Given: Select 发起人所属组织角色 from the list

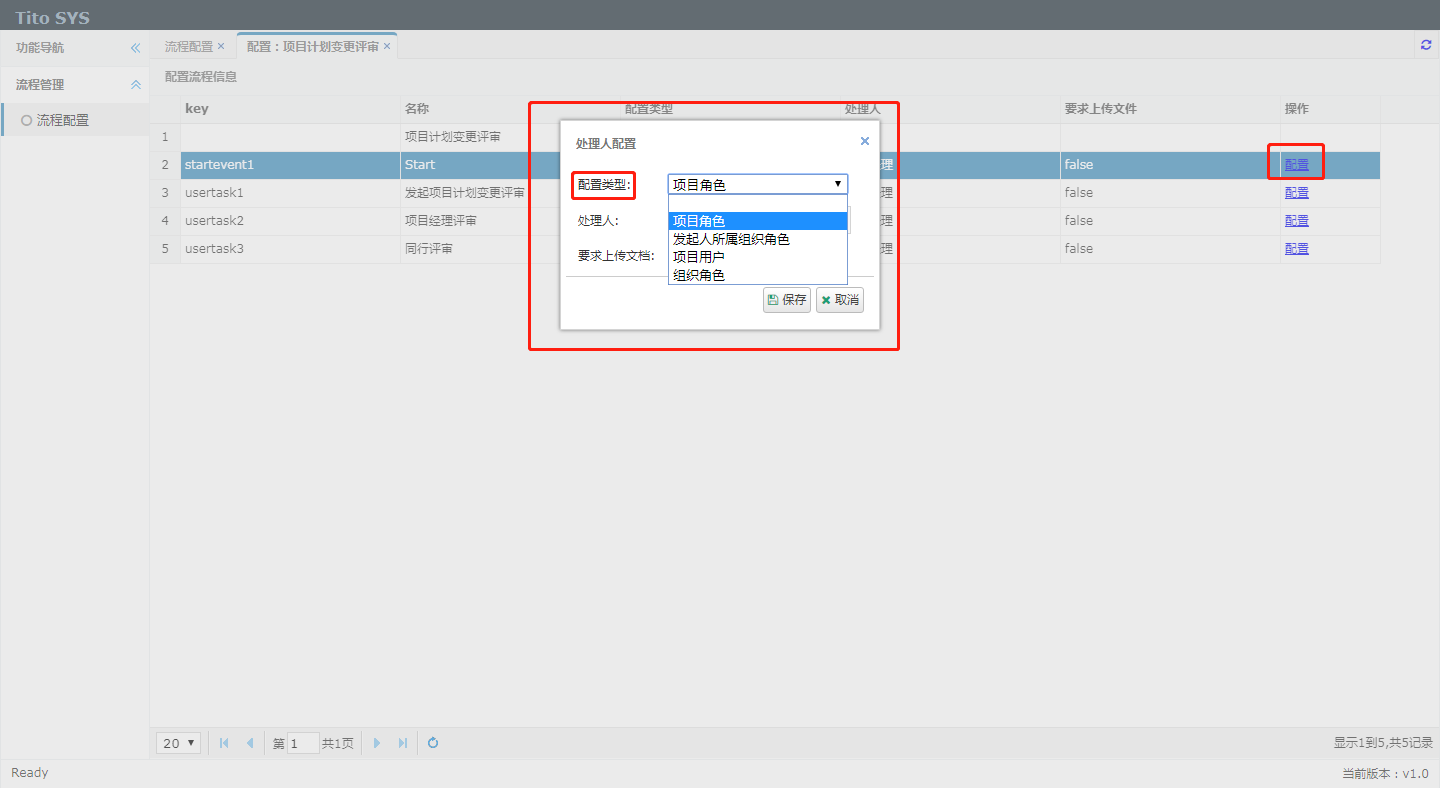Looking at the screenshot, I should pyautogui.click(x=731, y=239).
